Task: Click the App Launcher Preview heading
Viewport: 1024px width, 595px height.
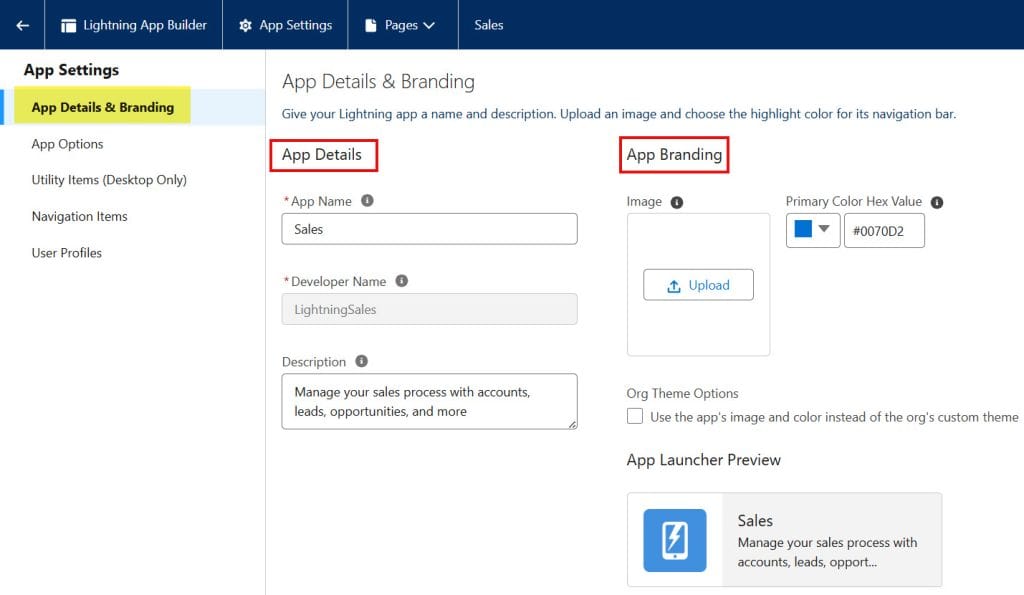Action: click(x=703, y=460)
